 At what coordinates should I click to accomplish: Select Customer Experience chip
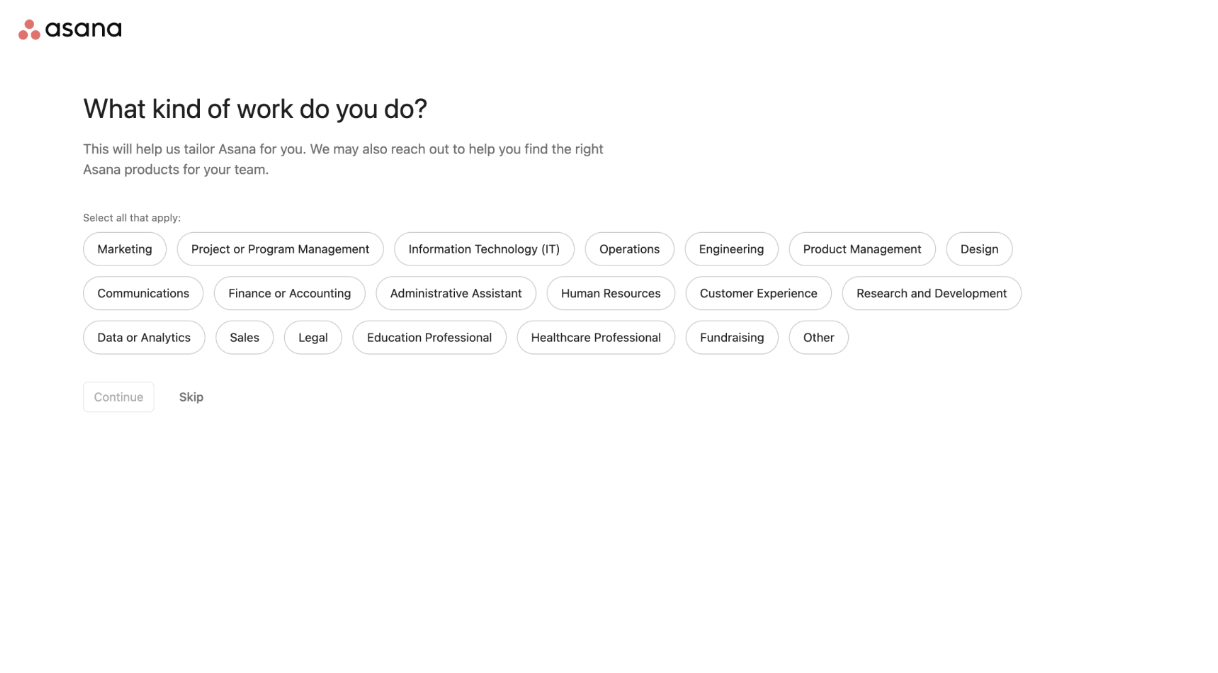pyautogui.click(x=758, y=293)
